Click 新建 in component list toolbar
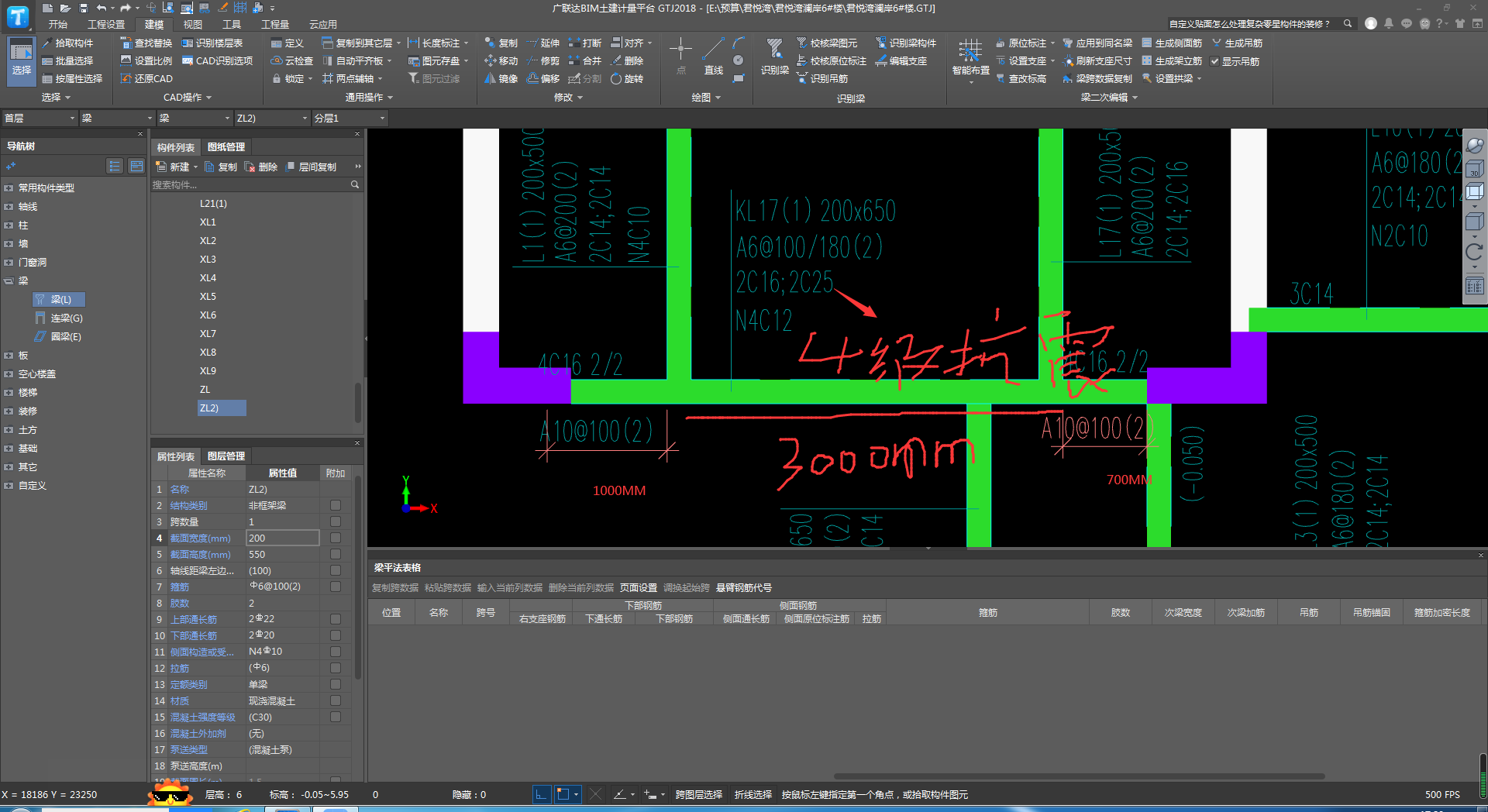 tap(177, 167)
